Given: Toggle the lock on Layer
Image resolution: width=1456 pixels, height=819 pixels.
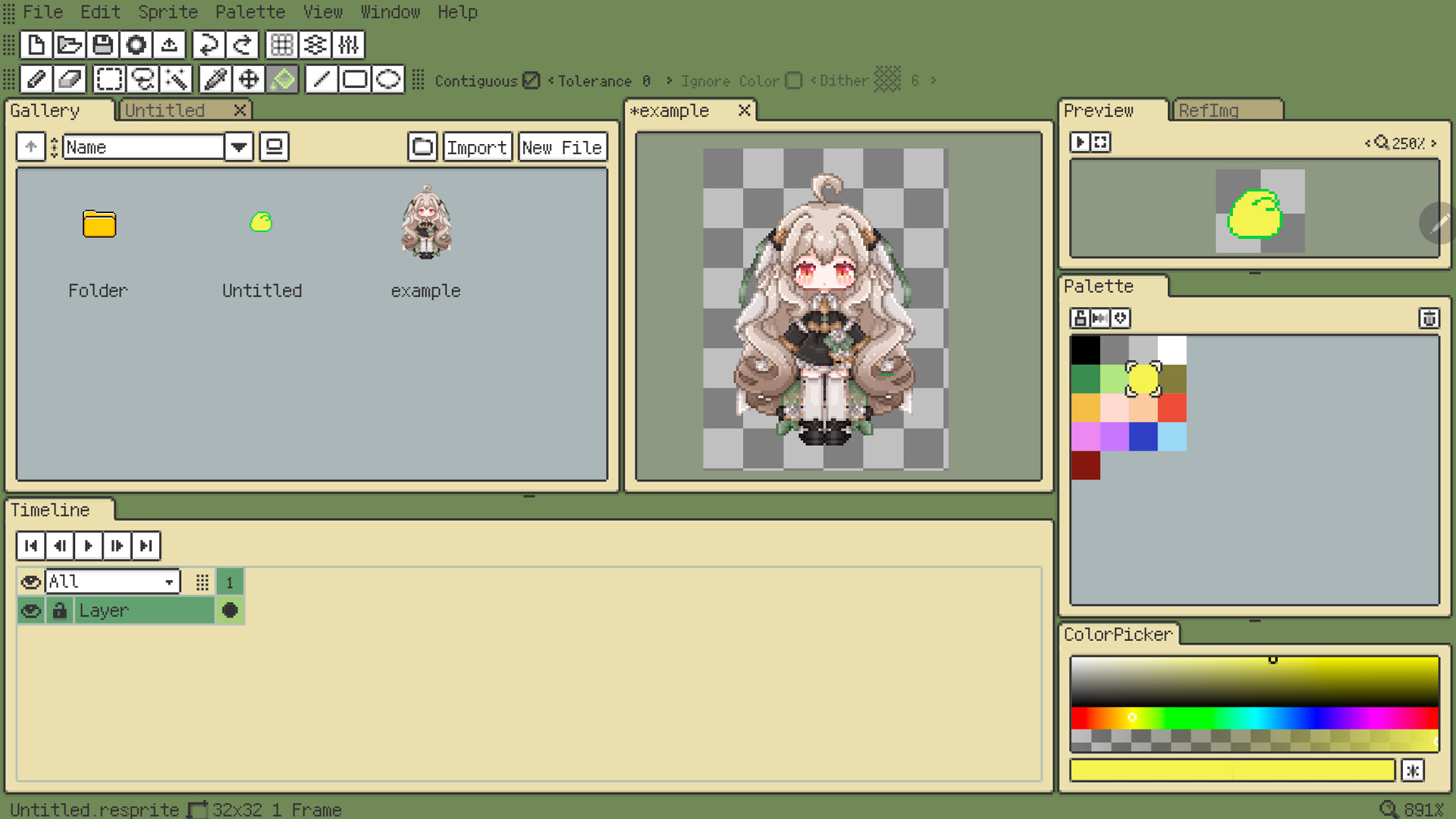Looking at the screenshot, I should tap(60, 610).
